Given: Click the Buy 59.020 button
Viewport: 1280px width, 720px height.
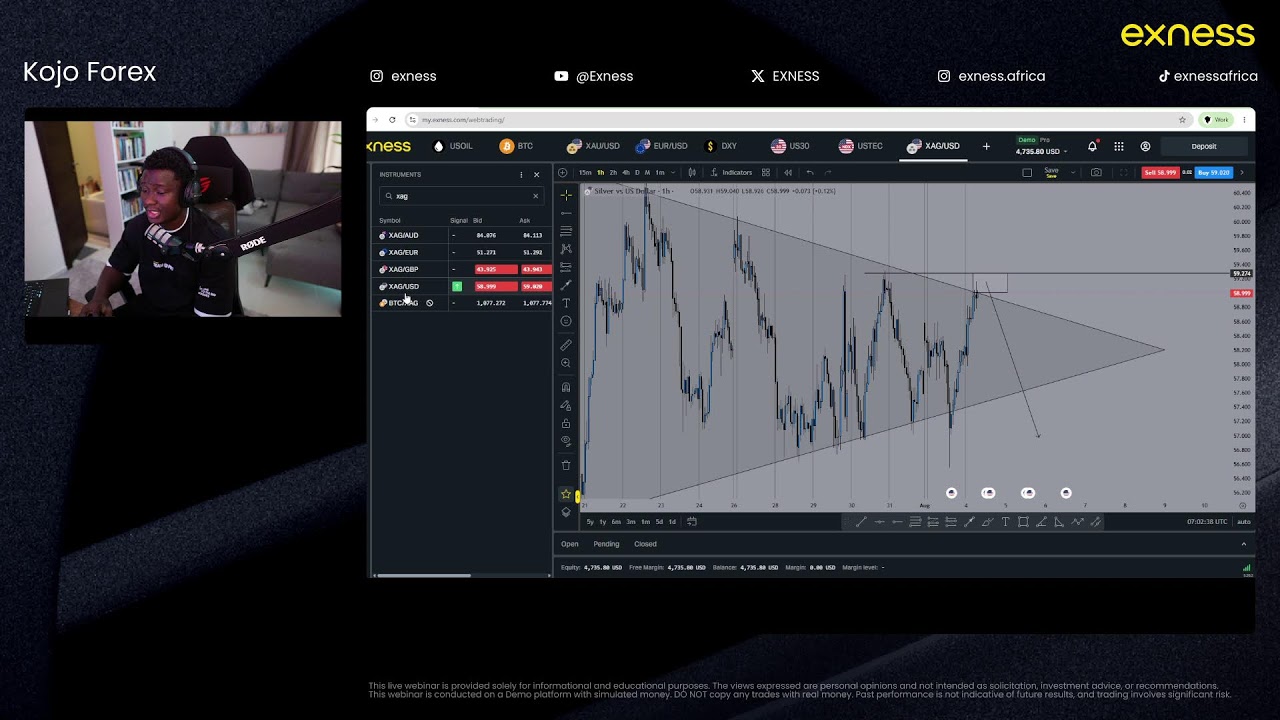Looking at the screenshot, I should pyautogui.click(x=1213, y=172).
